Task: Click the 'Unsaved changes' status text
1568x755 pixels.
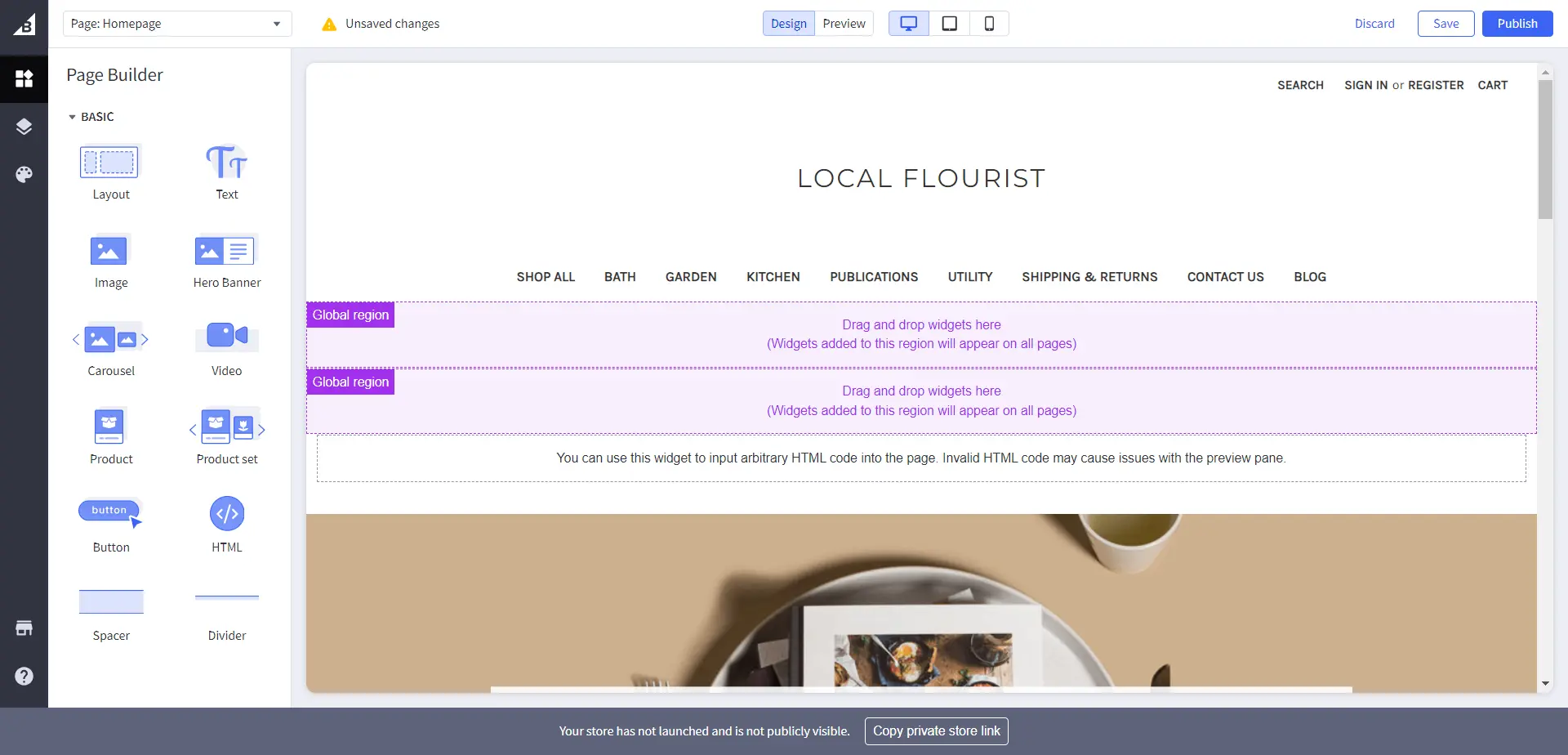Action: click(x=392, y=24)
